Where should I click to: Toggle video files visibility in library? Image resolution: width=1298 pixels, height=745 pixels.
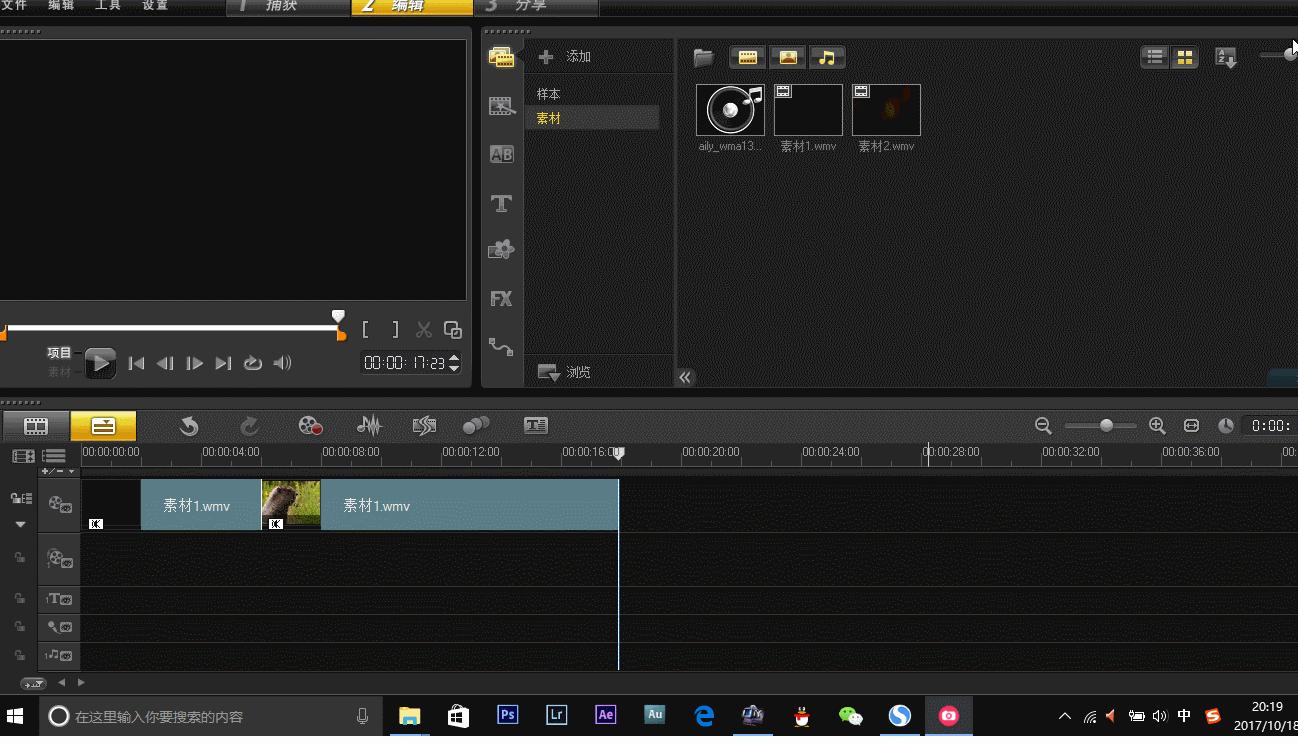click(747, 58)
